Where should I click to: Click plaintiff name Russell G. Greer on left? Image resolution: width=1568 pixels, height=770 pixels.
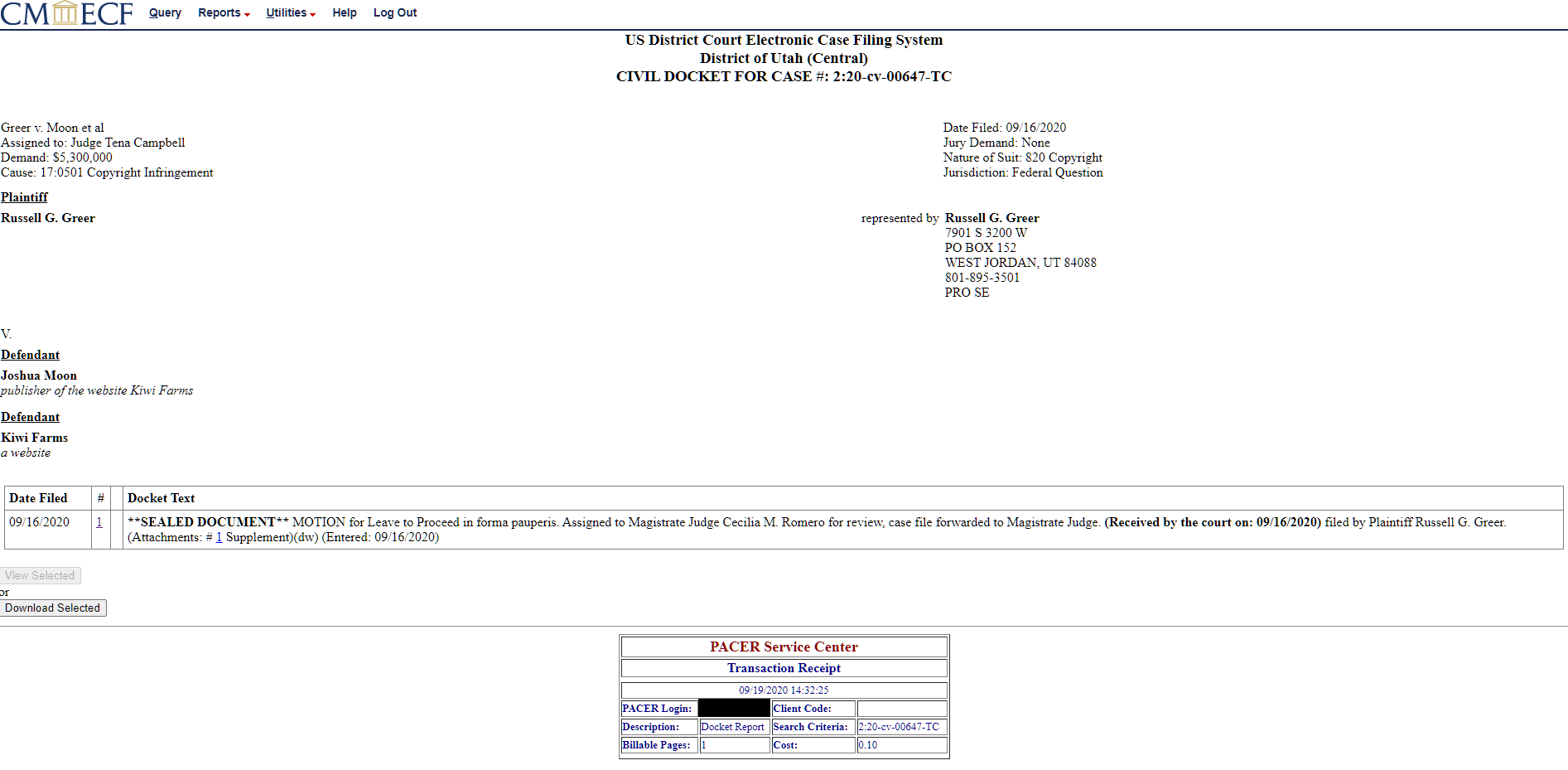tap(48, 218)
